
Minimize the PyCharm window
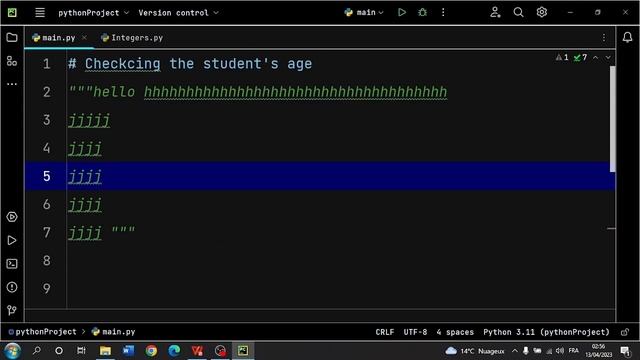pos(570,13)
